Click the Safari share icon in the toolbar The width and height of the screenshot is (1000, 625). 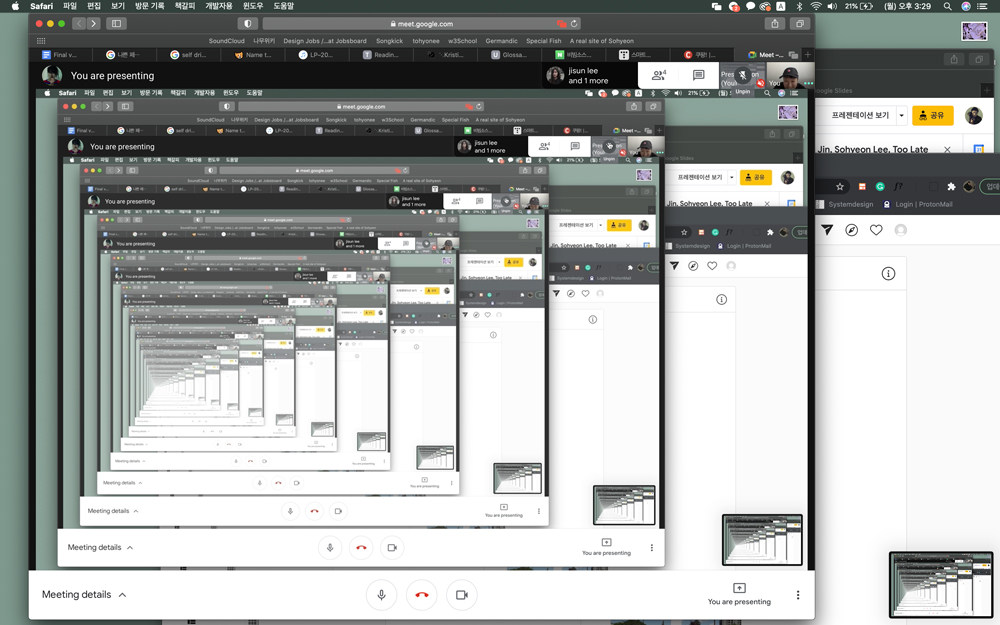pos(775,23)
